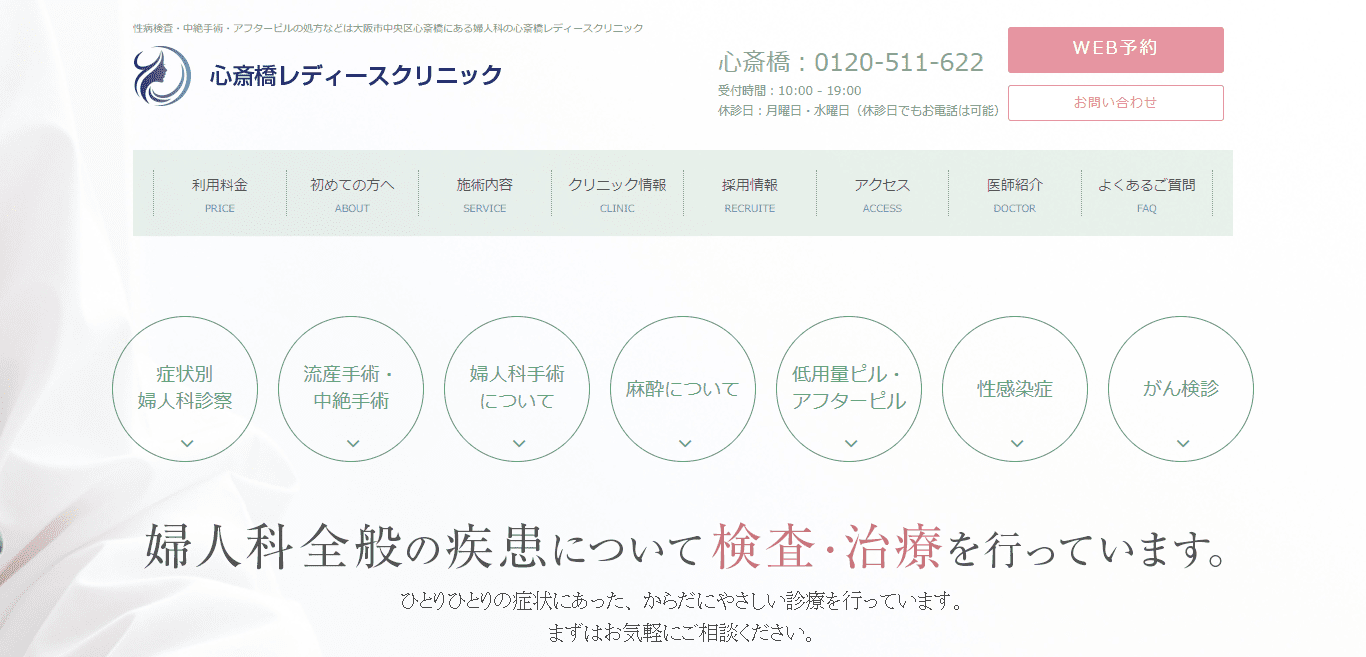
Task: Select the 麻酔について circle
Action: [684, 389]
